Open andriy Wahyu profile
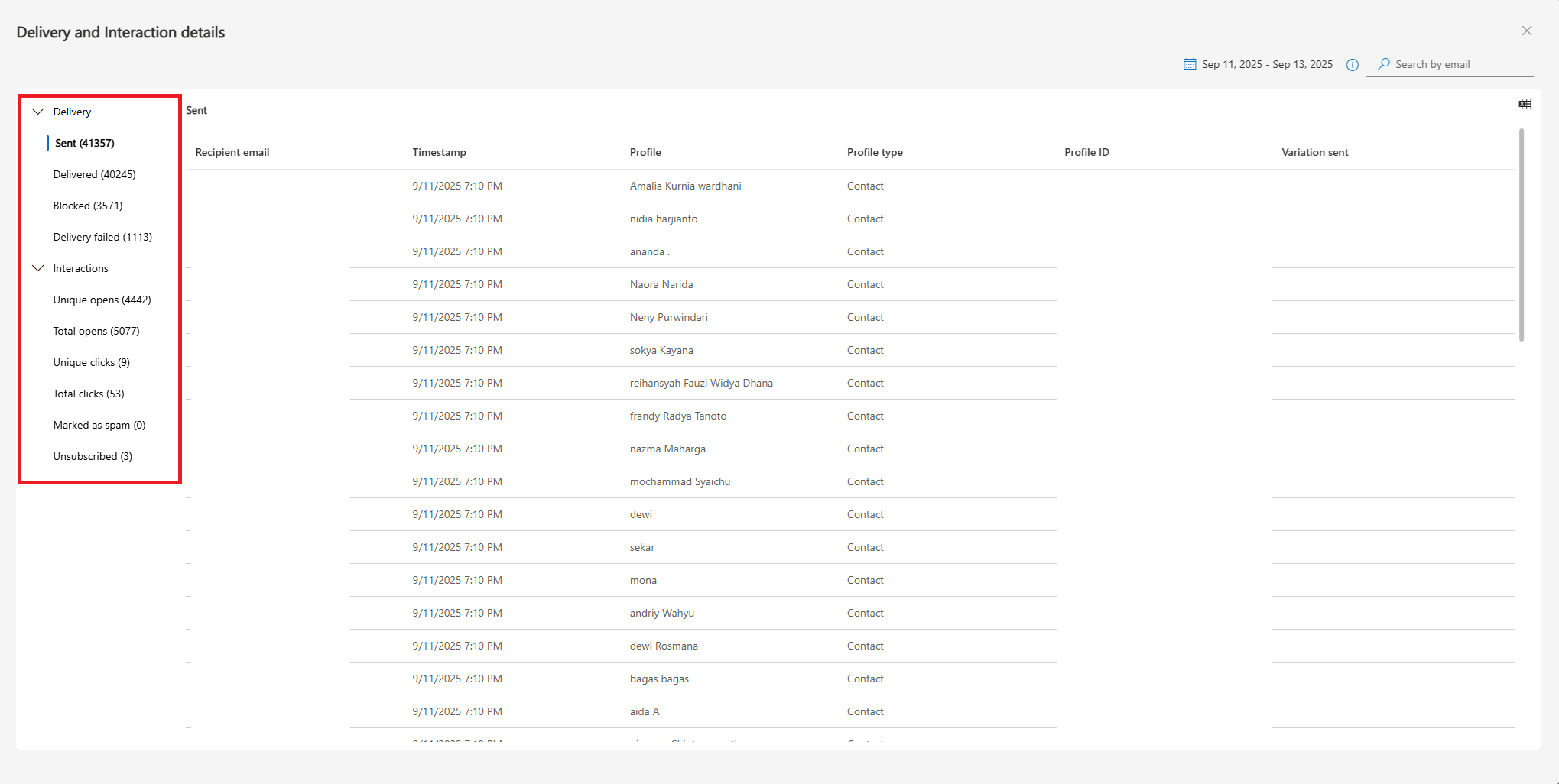This screenshot has height=784, width=1559. (x=662, y=613)
